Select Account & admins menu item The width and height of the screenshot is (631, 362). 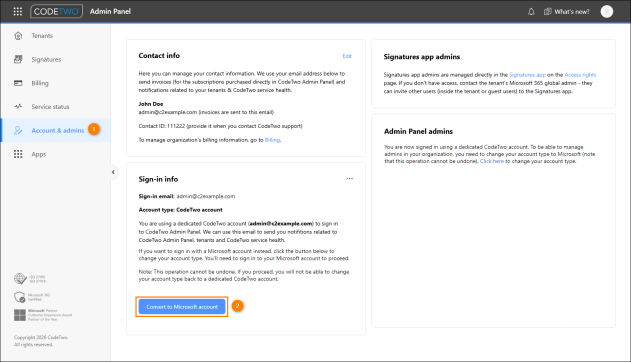click(56, 130)
